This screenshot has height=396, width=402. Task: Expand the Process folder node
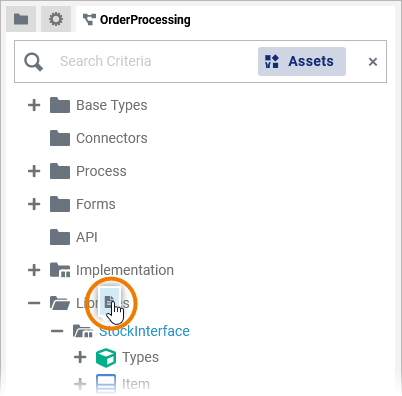(x=34, y=171)
